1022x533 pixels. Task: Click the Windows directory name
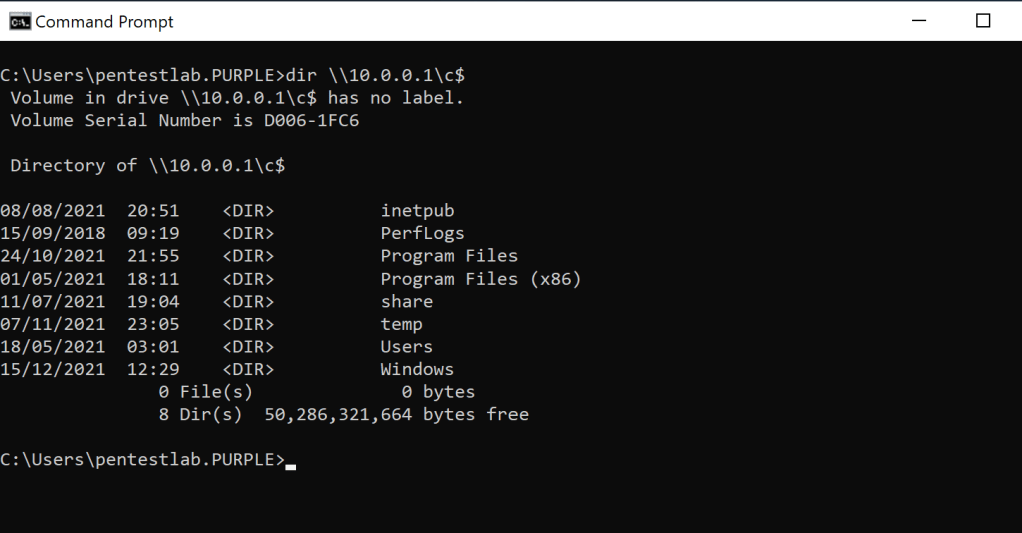pos(417,369)
